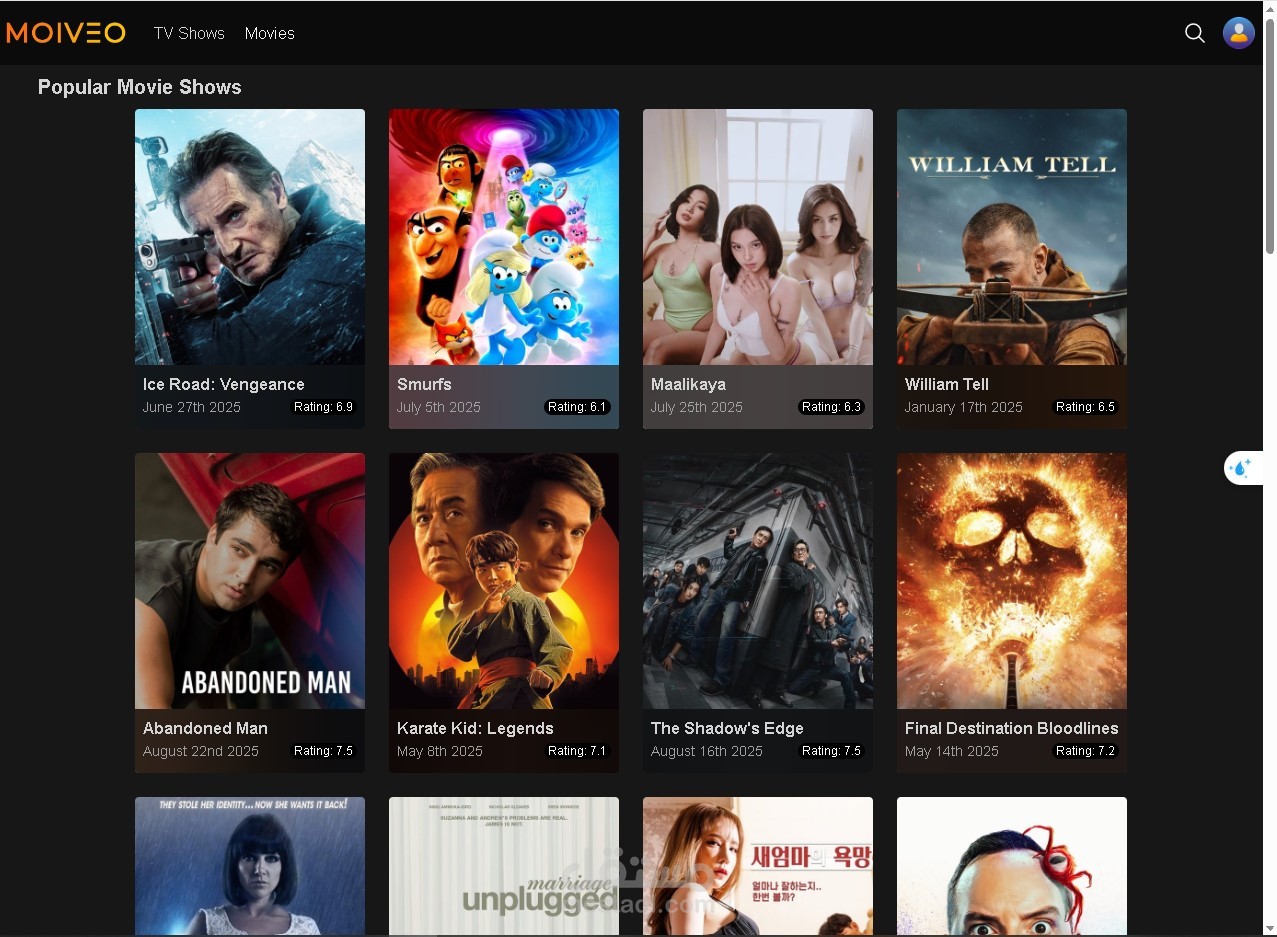Click the Smurfs title text

424,384
